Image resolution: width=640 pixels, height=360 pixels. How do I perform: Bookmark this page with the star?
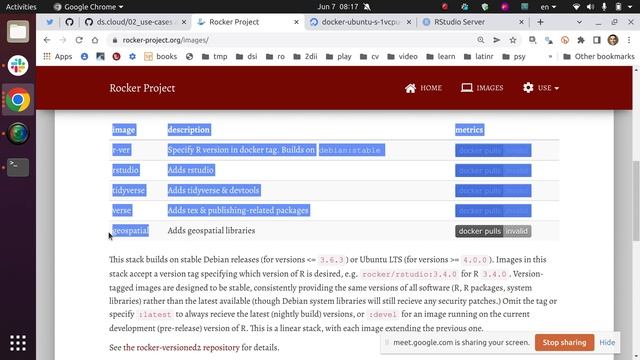pyautogui.click(x=513, y=40)
